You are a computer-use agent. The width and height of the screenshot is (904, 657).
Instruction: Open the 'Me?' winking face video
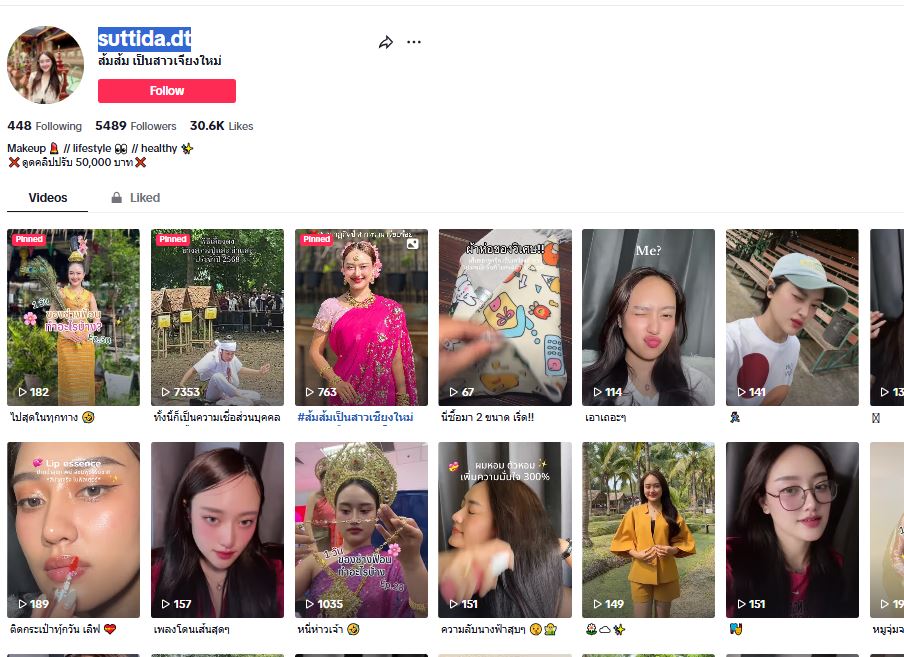649,317
